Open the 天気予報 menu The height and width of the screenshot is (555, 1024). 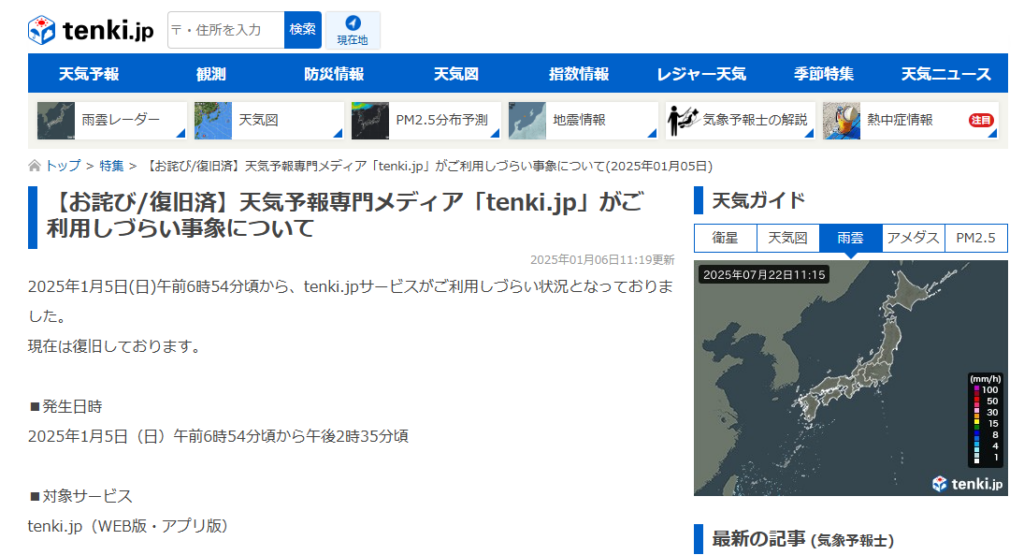click(x=89, y=74)
